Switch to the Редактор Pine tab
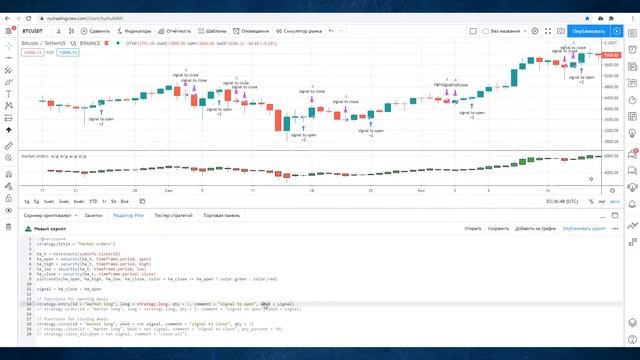 click(x=128, y=216)
